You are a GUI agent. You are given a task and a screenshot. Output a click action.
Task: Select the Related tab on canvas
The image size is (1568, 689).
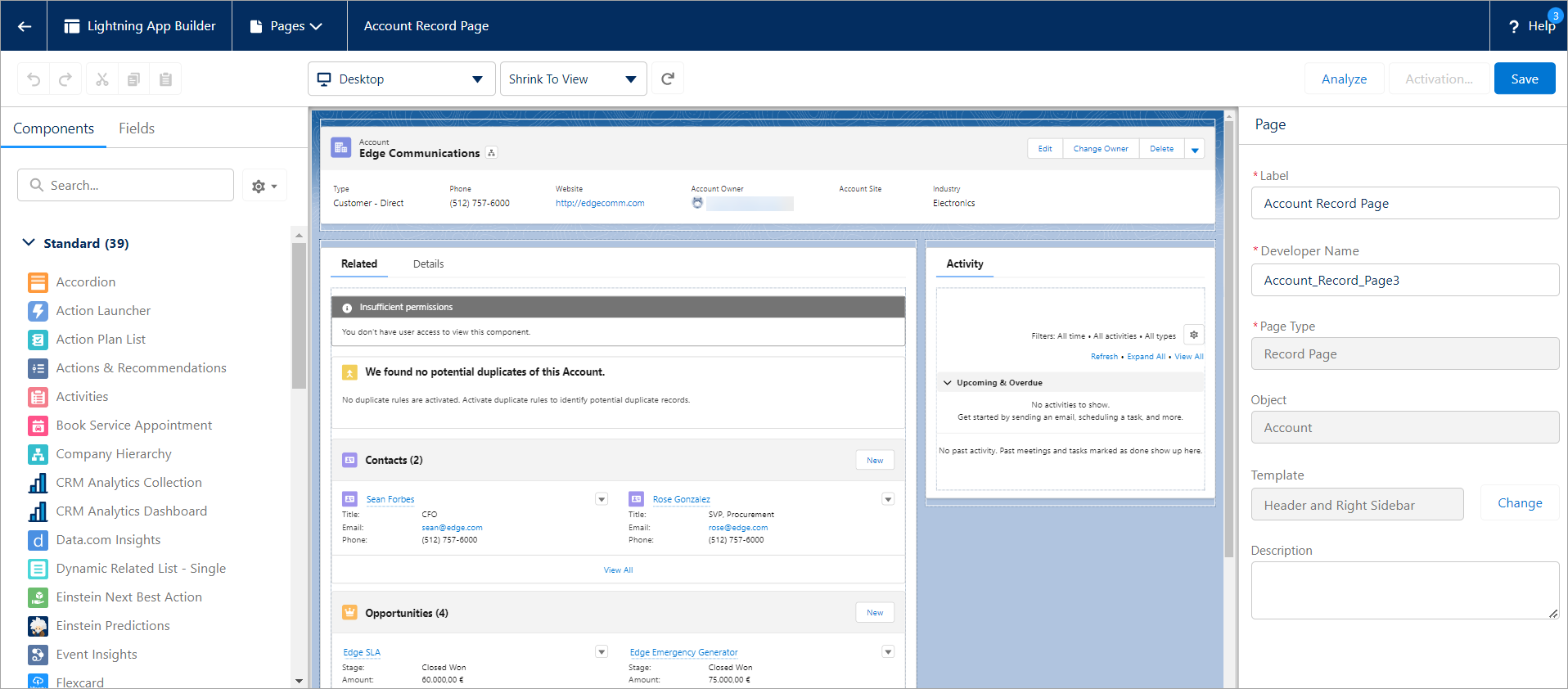click(359, 263)
